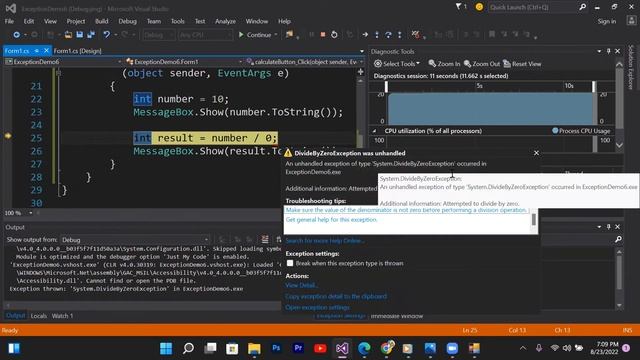Check 'Break when this exception type is thrown'

tap(290, 263)
